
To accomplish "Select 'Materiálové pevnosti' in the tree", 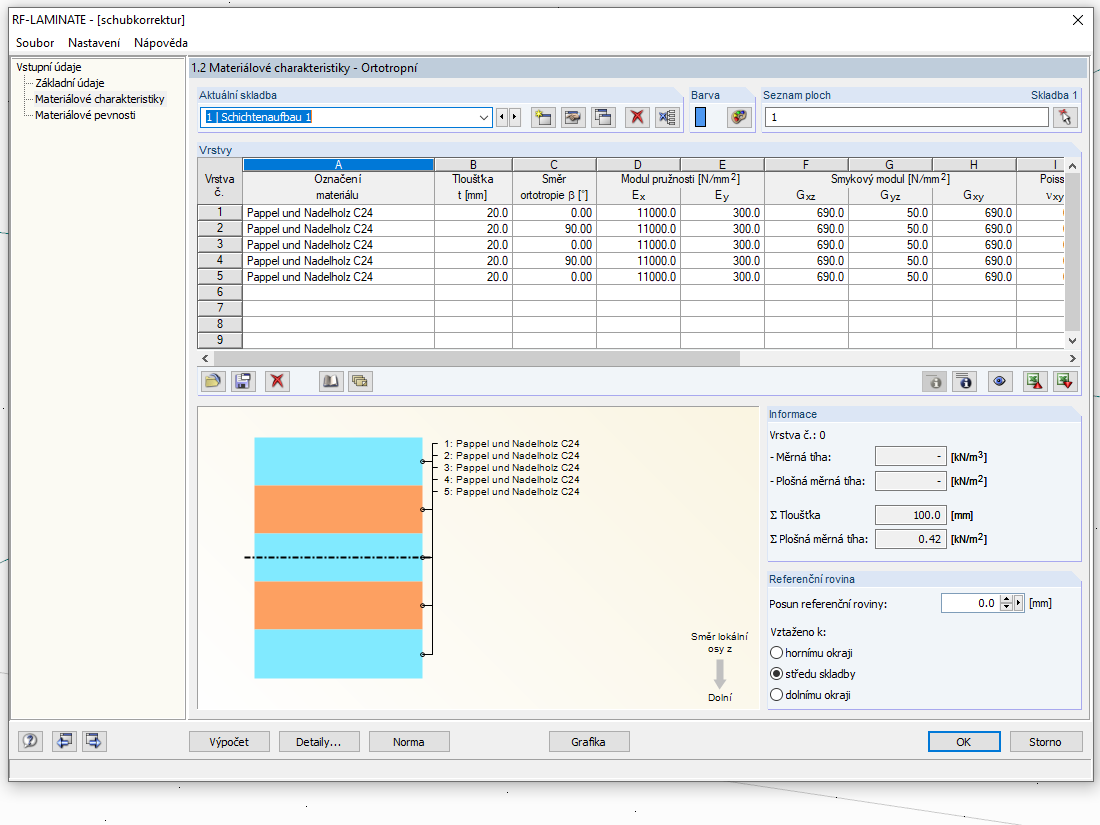I will 85,115.
